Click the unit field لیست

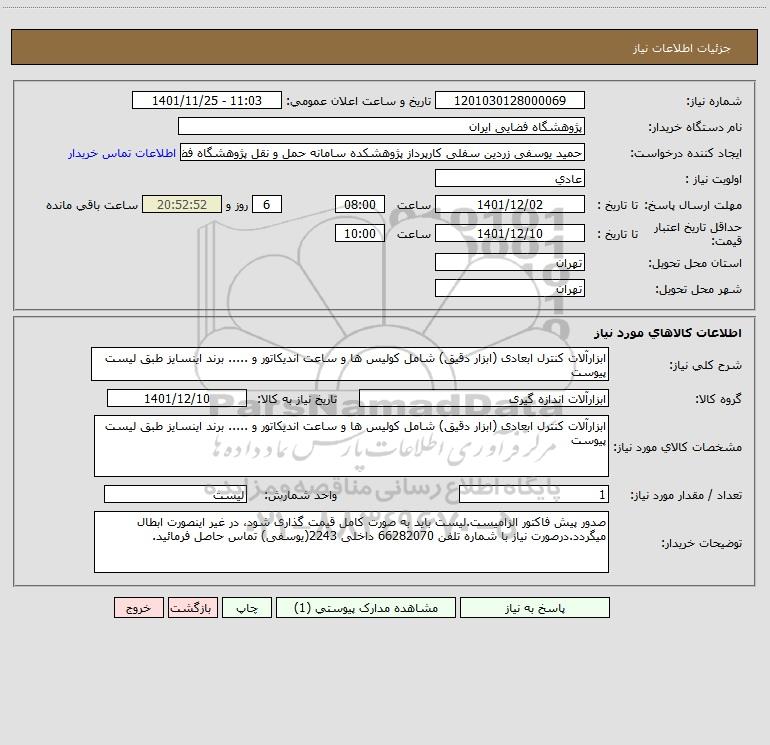175,495
